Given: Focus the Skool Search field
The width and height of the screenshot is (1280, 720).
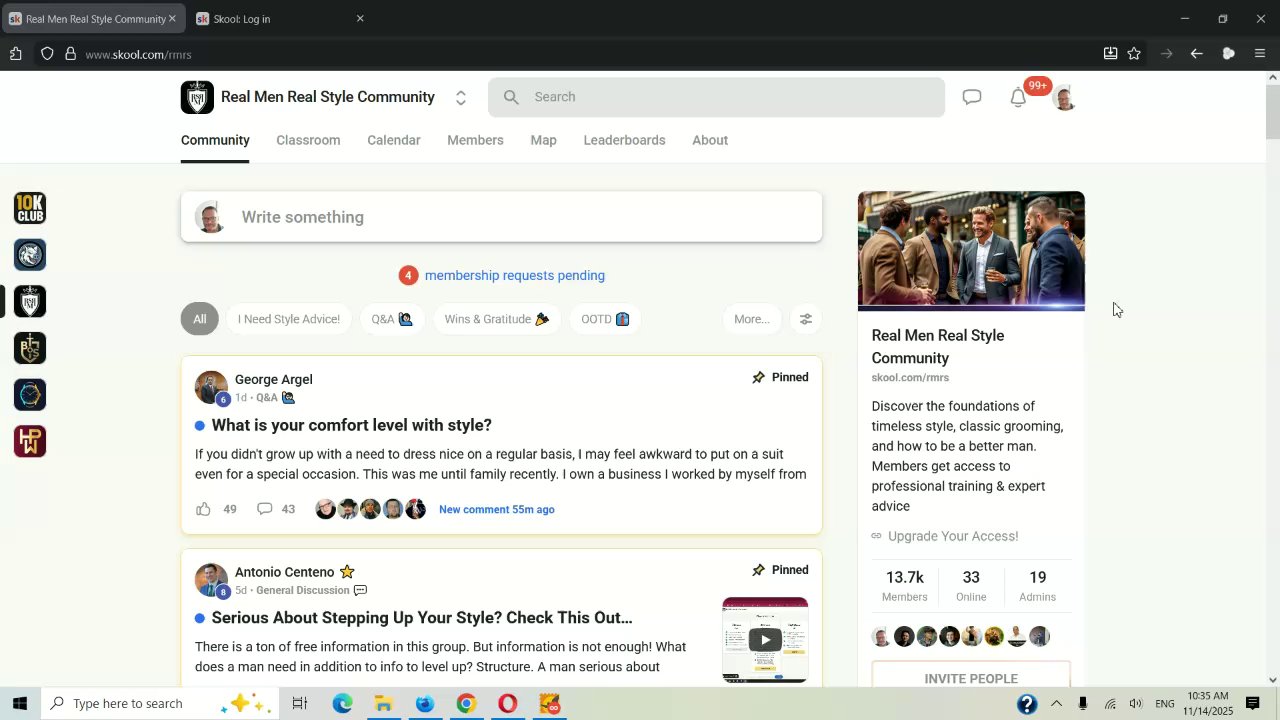Looking at the screenshot, I should click(716, 97).
